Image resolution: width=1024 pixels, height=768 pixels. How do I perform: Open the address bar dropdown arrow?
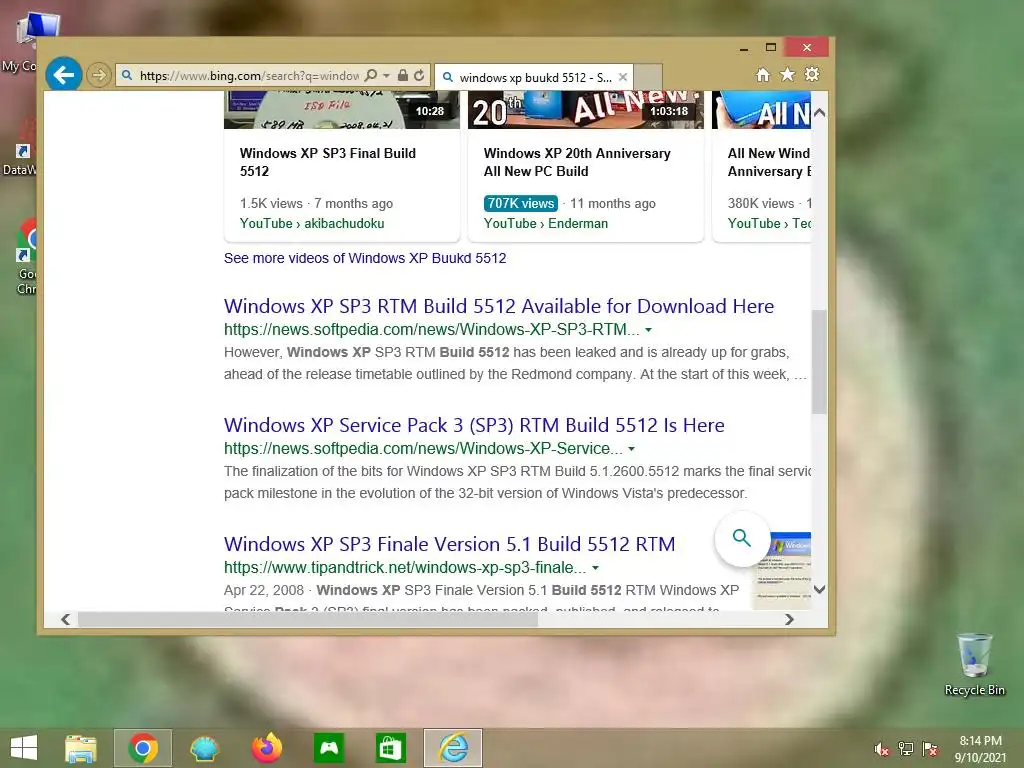point(386,76)
